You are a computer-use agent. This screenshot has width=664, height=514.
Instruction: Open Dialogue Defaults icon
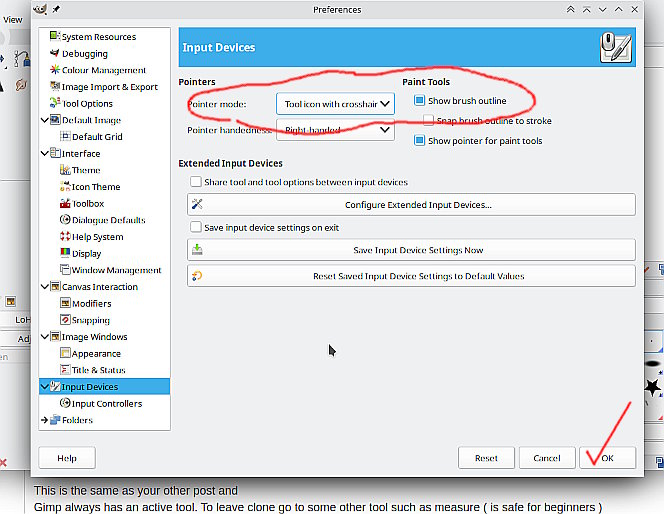(65, 220)
